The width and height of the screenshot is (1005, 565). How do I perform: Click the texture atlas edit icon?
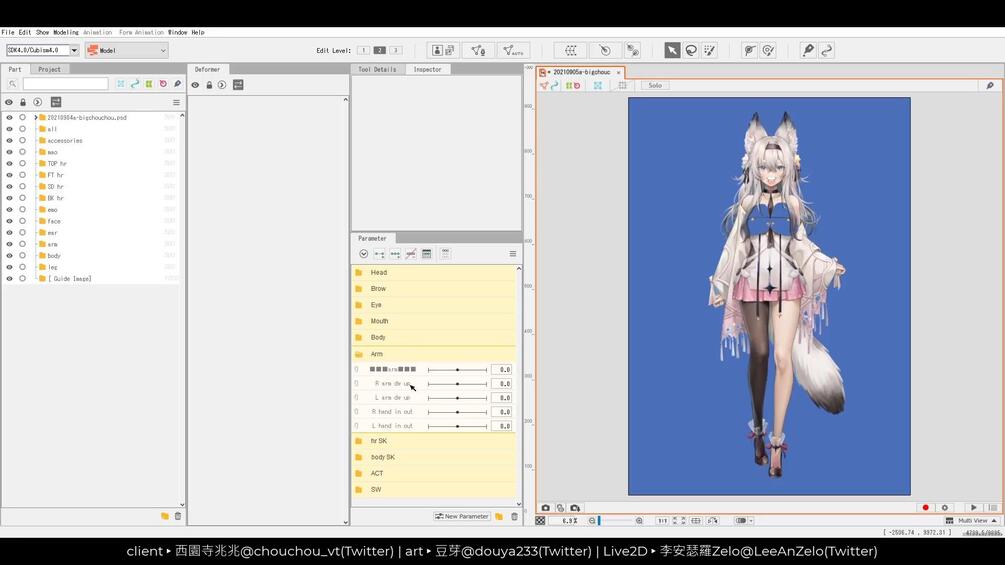pyautogui.click(x=444, y=50)
